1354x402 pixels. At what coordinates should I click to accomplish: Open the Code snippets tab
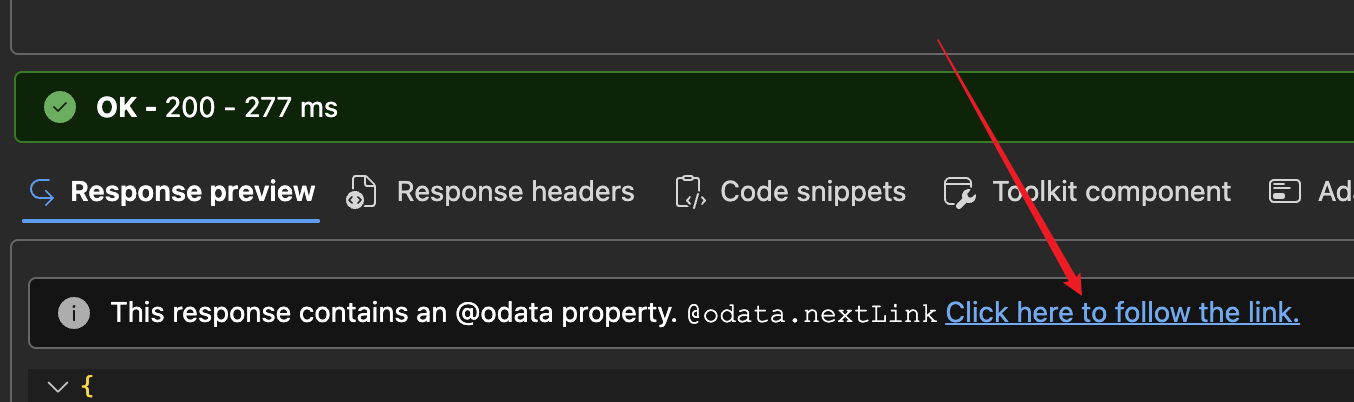coord(791,192)
